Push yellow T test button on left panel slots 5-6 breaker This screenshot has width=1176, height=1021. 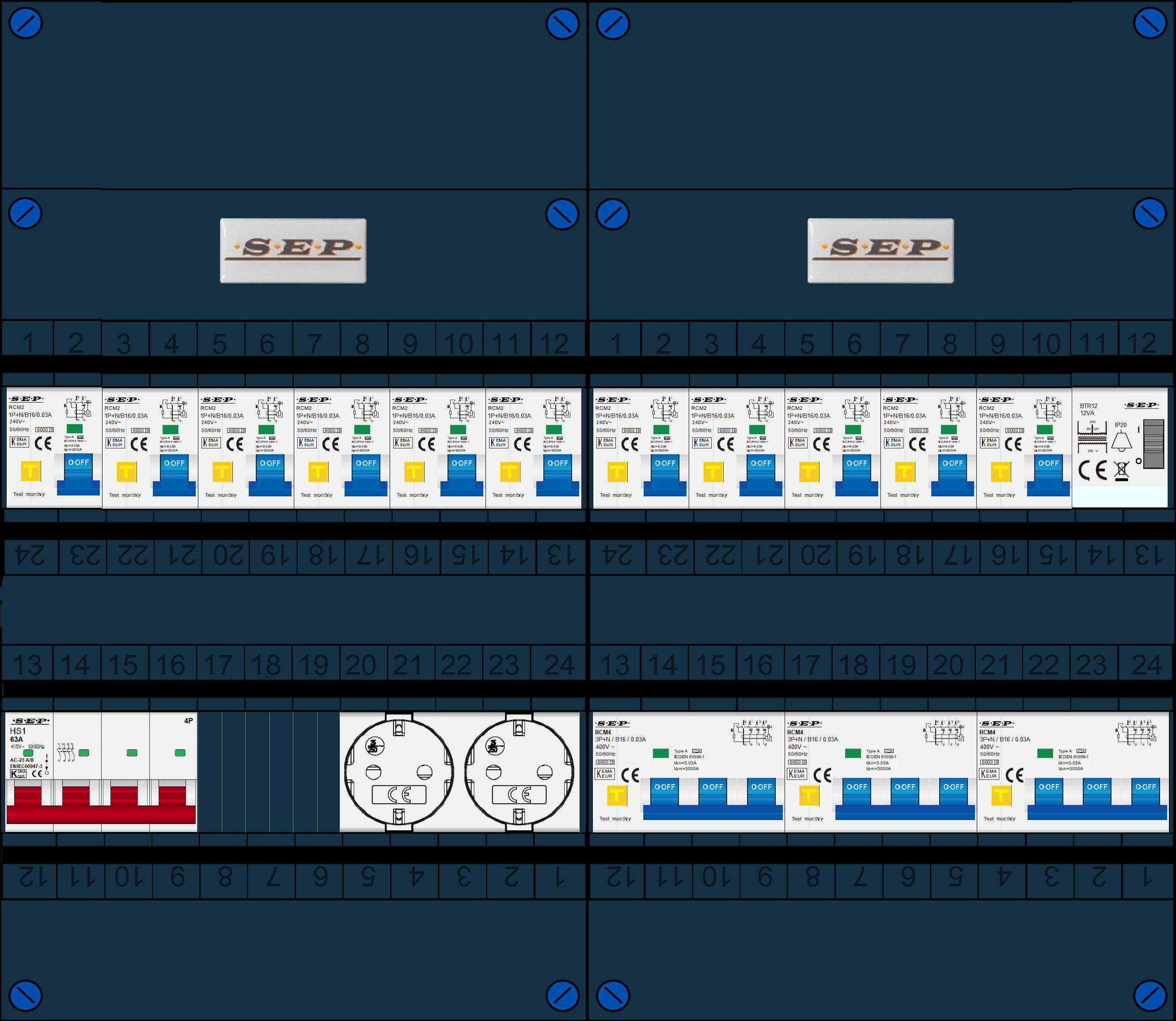tap(222, 473)
